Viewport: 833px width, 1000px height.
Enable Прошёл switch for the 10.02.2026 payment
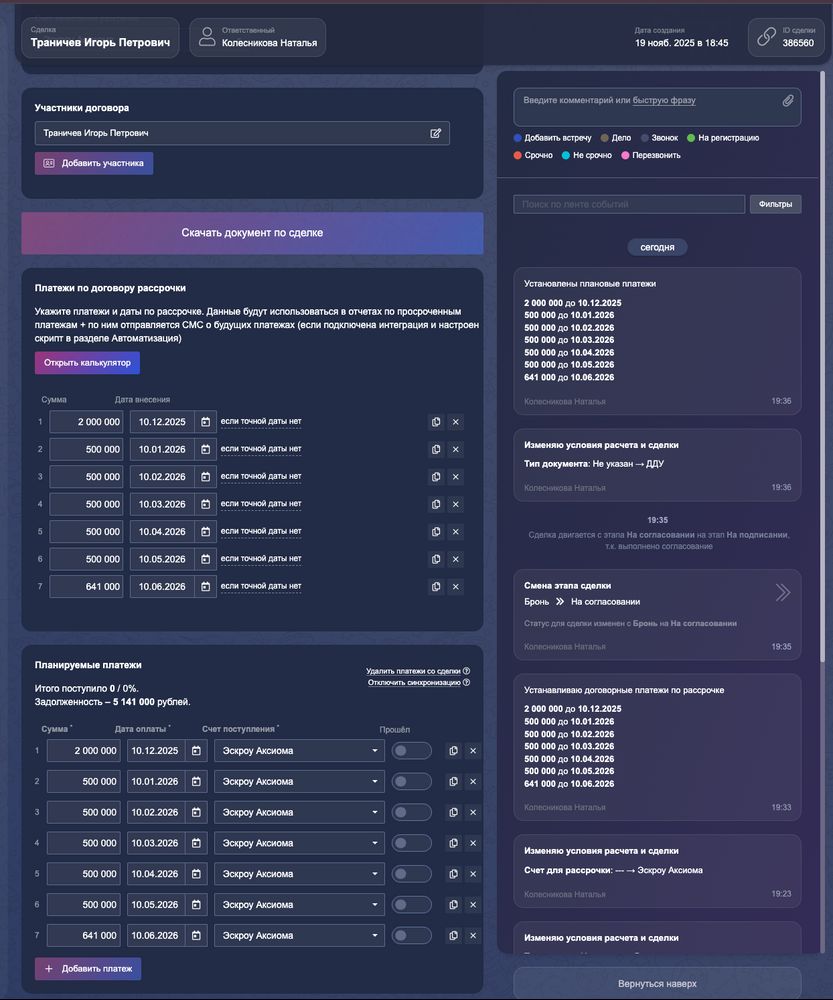(410, 813)
